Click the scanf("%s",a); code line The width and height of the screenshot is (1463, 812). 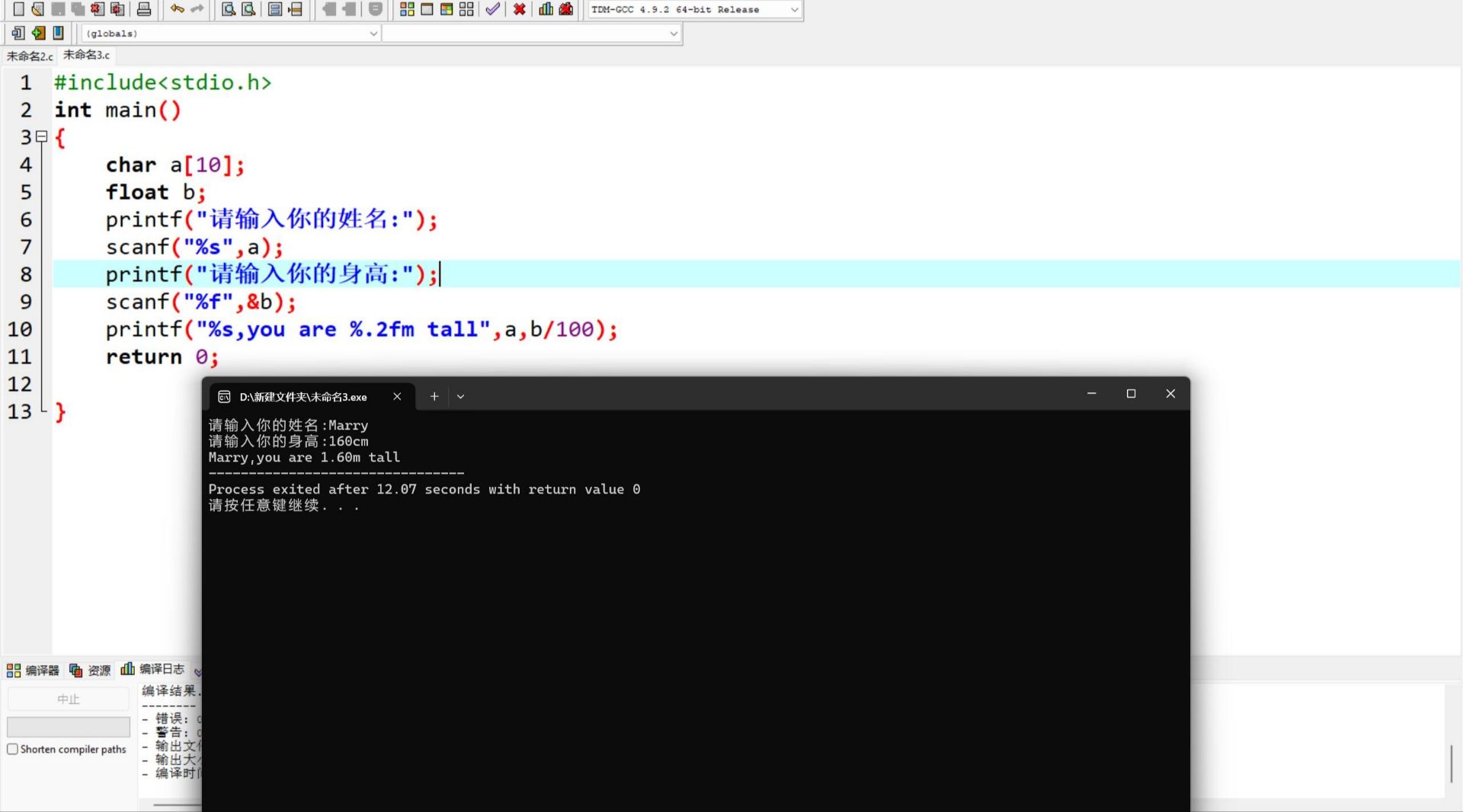coord(194,247)
